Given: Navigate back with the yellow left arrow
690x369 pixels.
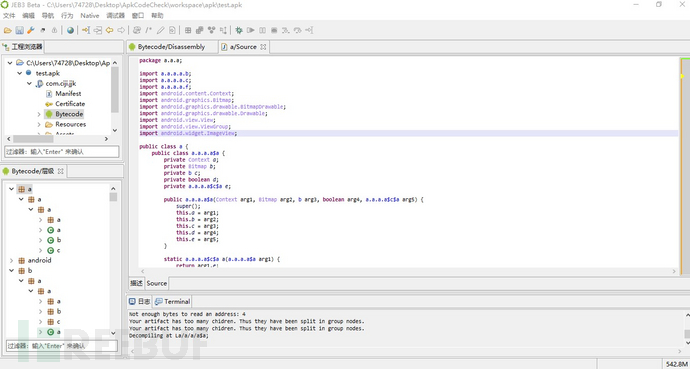Looking at the screenshot, I should click(x=110, y=30).
